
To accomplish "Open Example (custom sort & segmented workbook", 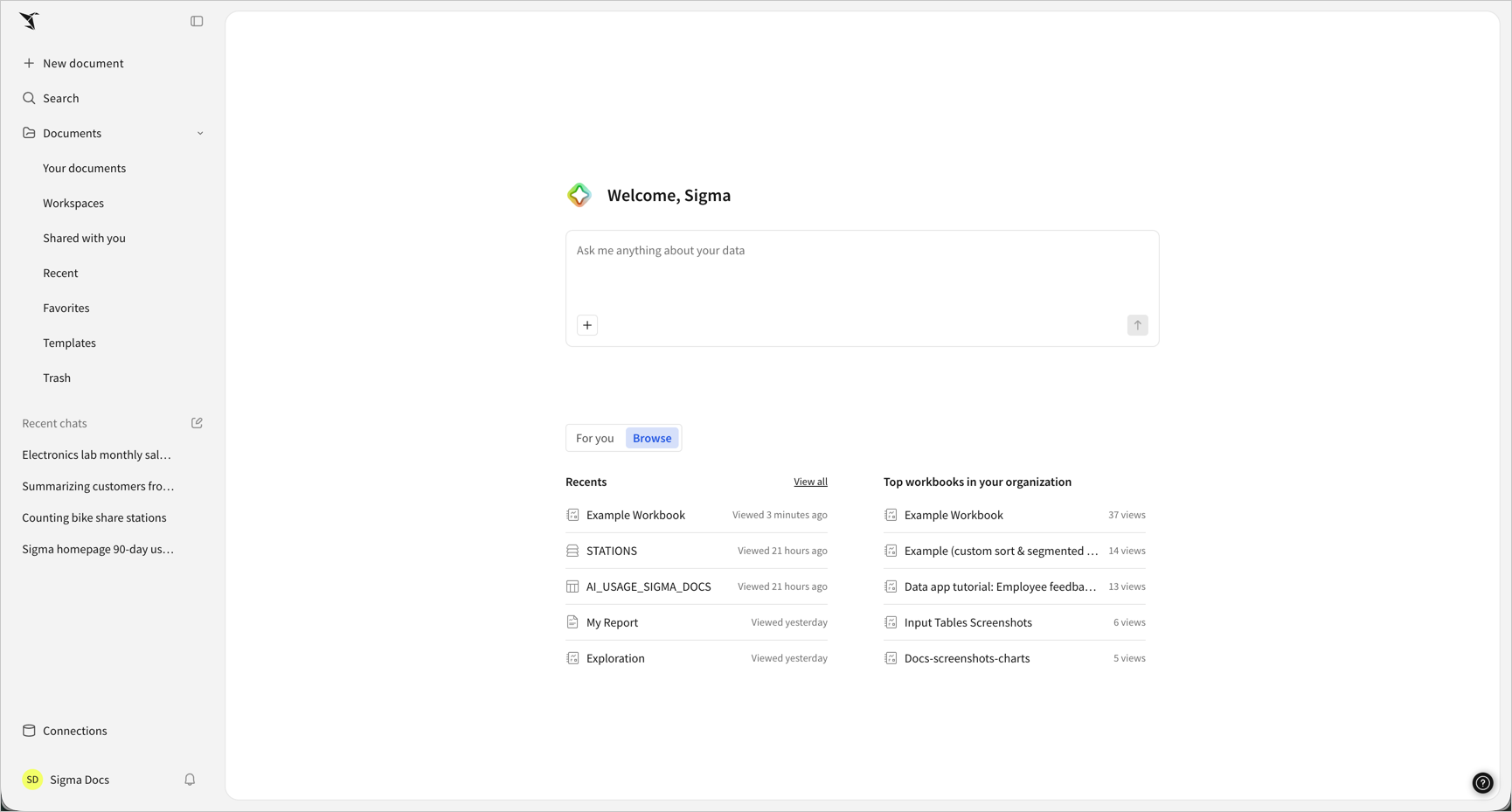I will [1015, 551].
